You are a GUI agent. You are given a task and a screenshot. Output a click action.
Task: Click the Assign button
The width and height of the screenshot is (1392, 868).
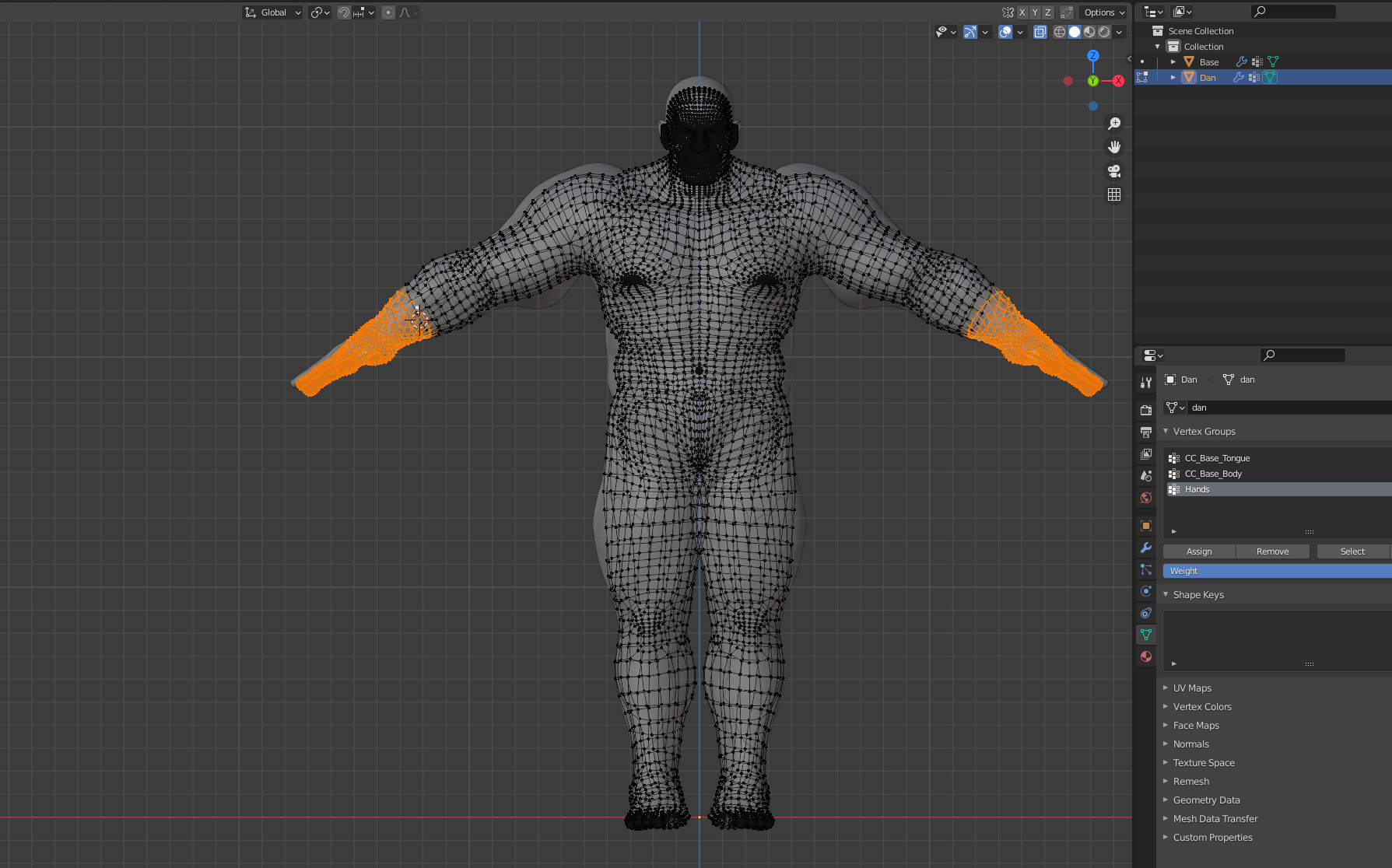(x=1199, y=551)
